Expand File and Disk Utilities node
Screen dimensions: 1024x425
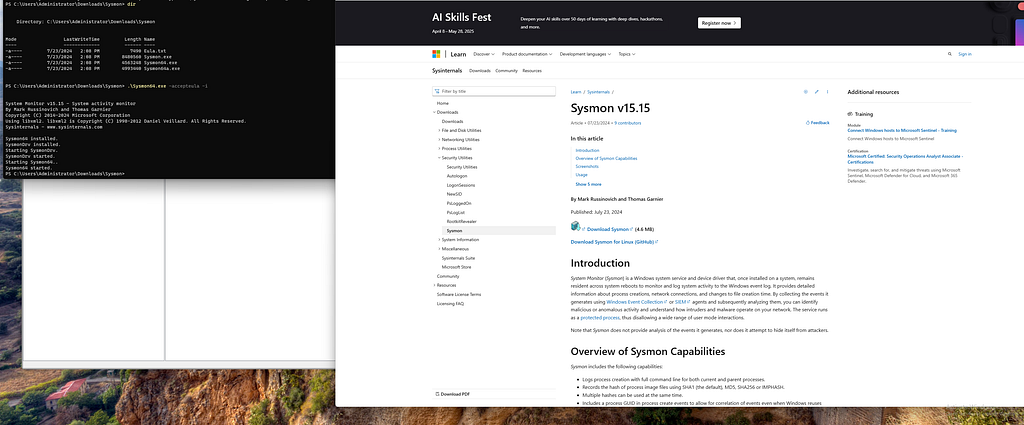[x=440, y=131]
